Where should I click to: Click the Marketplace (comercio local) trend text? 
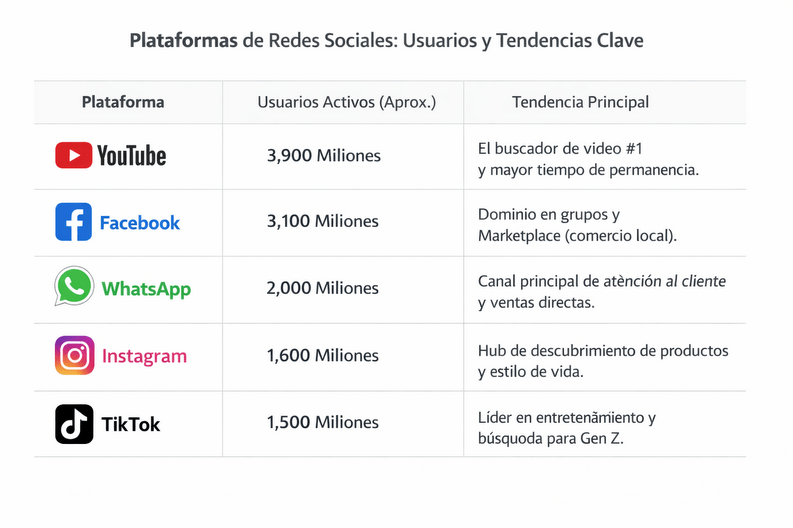577,235
